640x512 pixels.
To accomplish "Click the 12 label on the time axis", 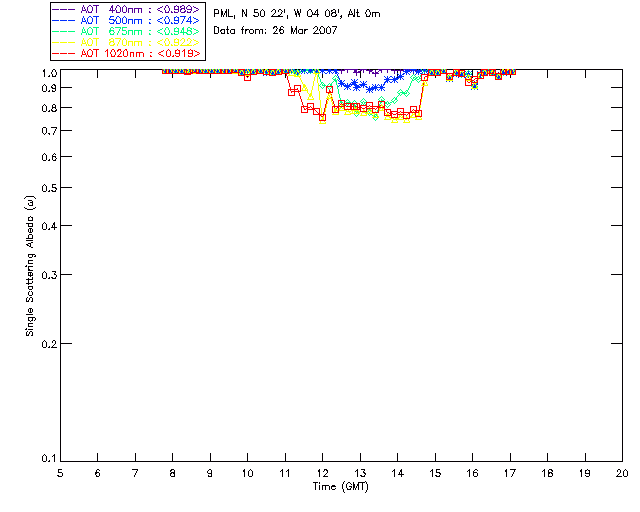I will click(322, 473).
